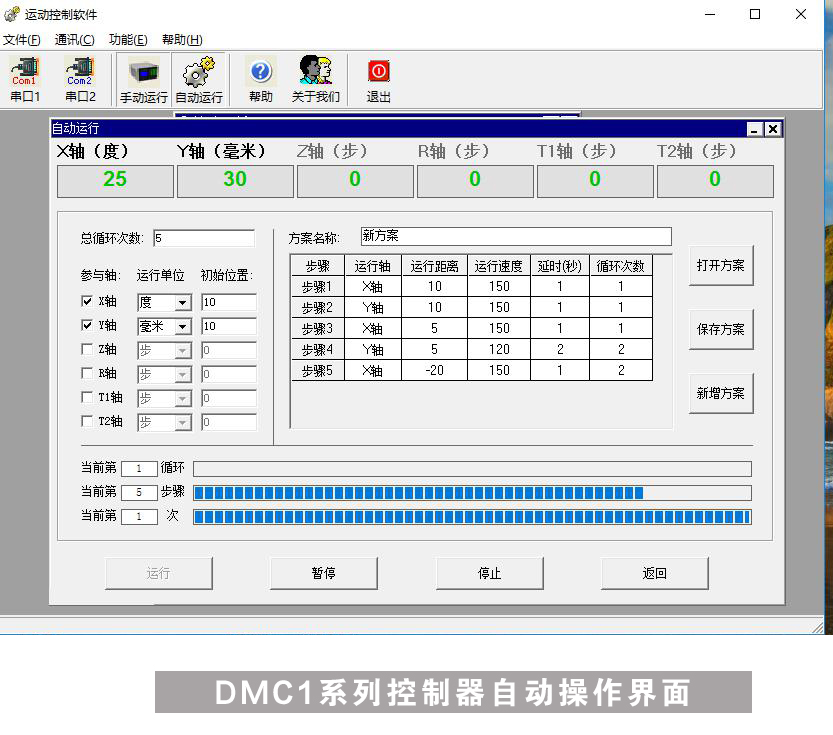Viewport: 833px width, 735px height.
Task: Open the 功能(E) menu
Action: 128,40
